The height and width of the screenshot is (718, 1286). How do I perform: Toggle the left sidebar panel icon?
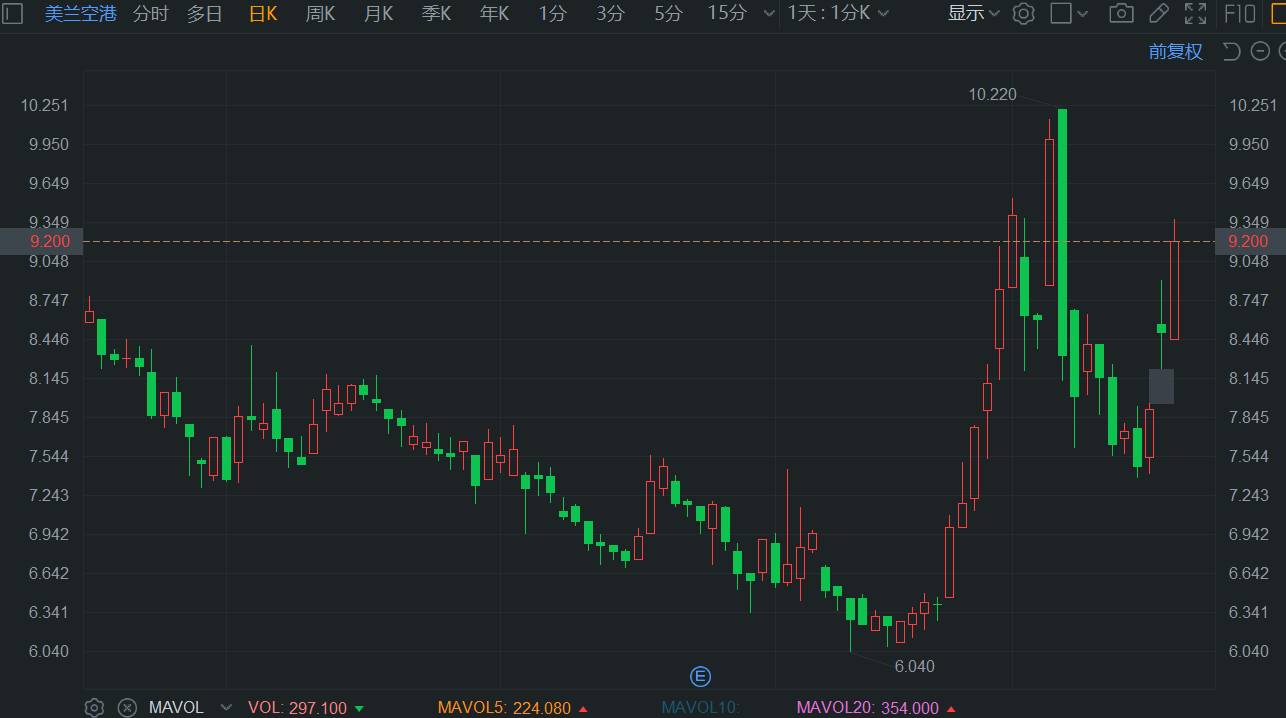coord(12,13)
